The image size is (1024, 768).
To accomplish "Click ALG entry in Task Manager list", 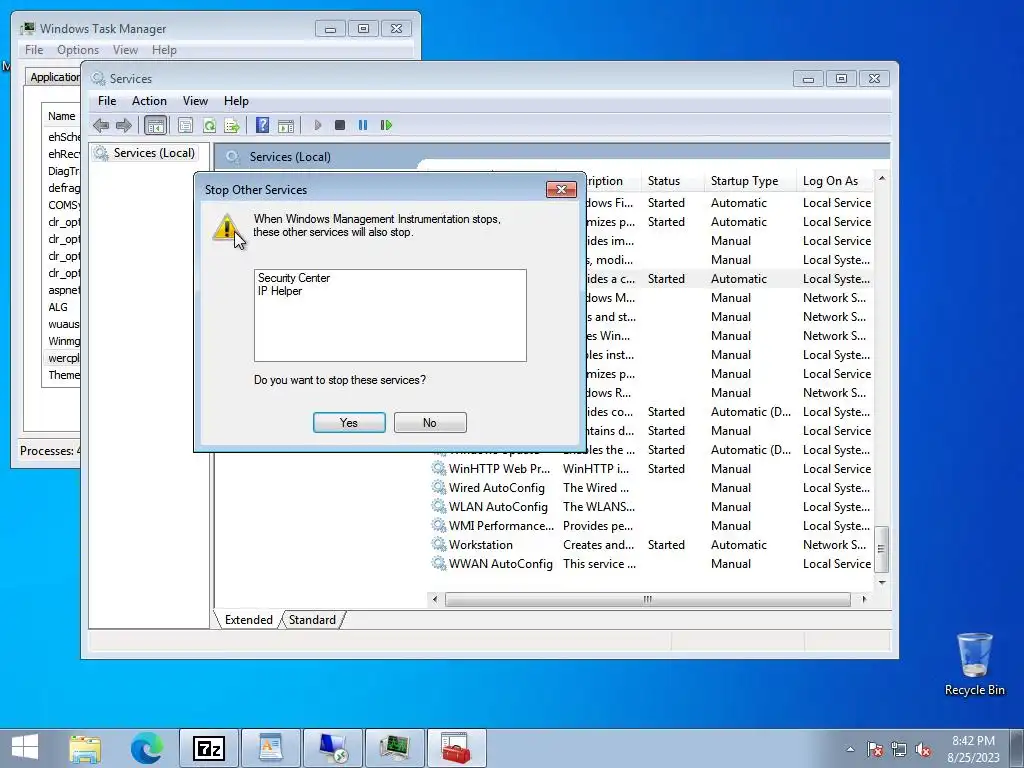I will pos(57,307).
